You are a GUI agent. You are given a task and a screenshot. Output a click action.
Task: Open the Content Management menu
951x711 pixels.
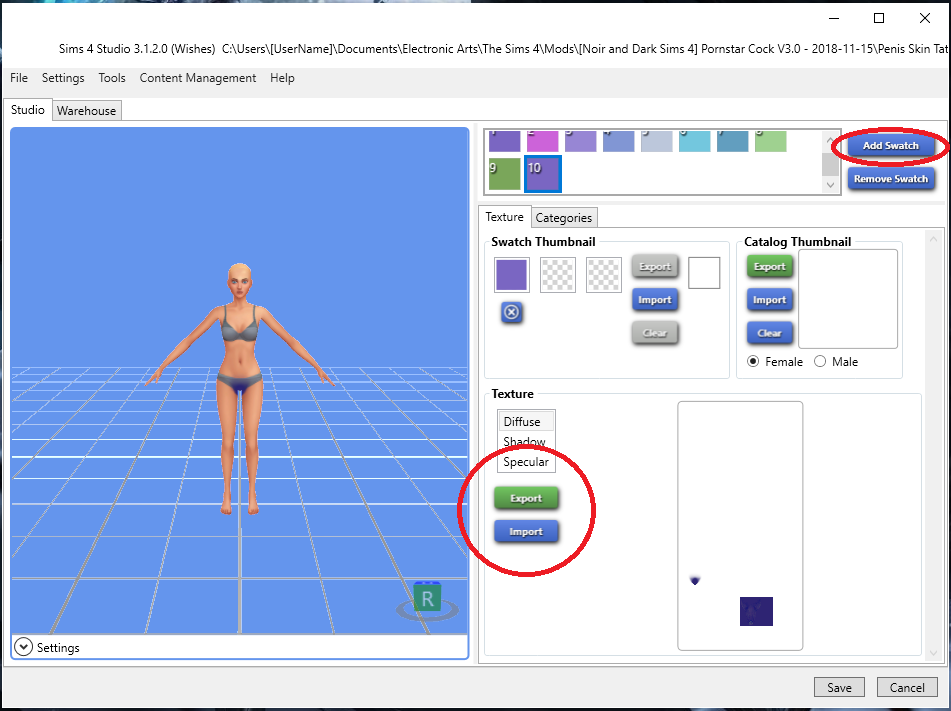click(198, 78)
